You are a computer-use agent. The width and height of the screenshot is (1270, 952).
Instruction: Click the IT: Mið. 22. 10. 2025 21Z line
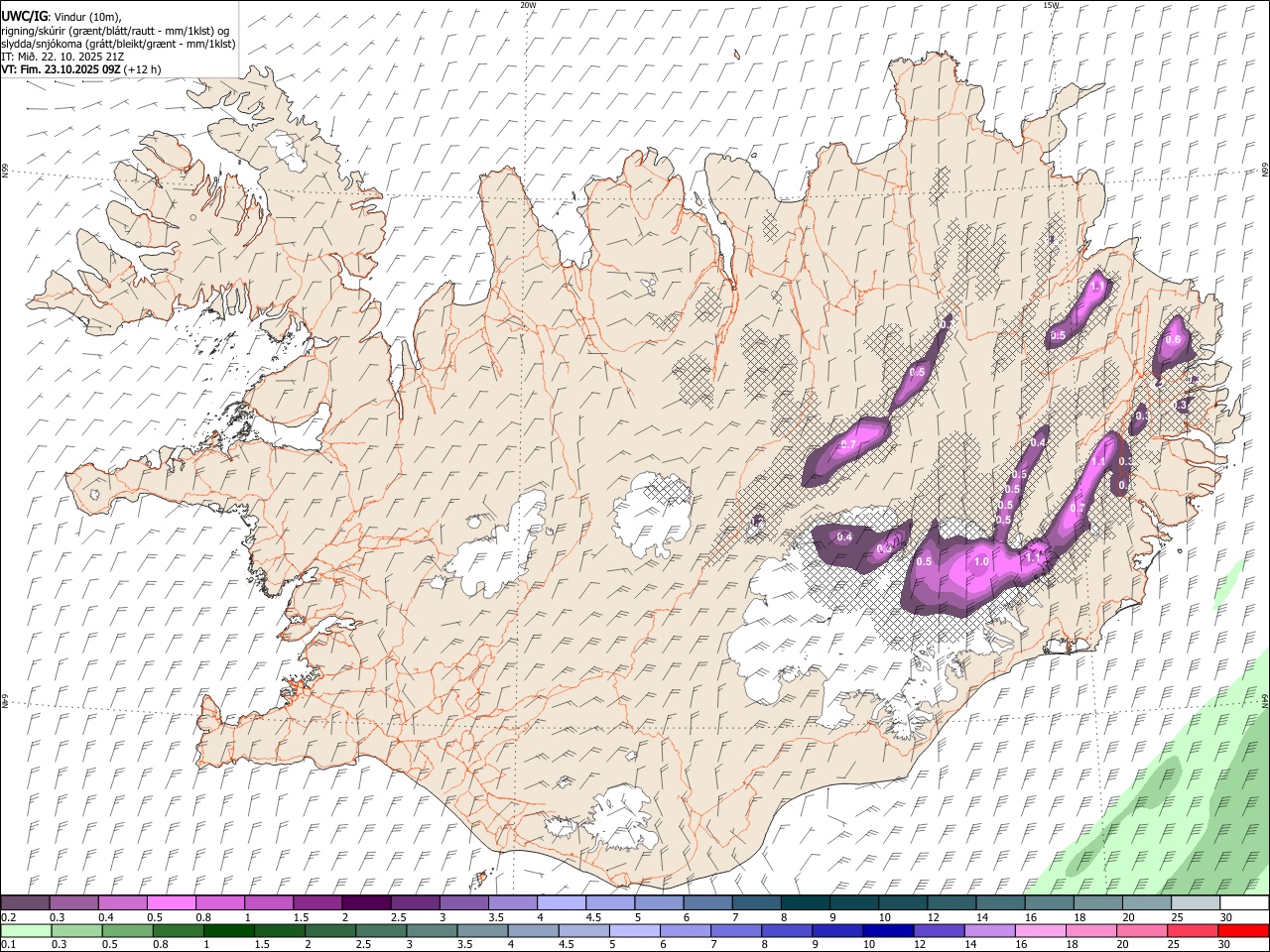pyautogui.click(x=63, y=57)
